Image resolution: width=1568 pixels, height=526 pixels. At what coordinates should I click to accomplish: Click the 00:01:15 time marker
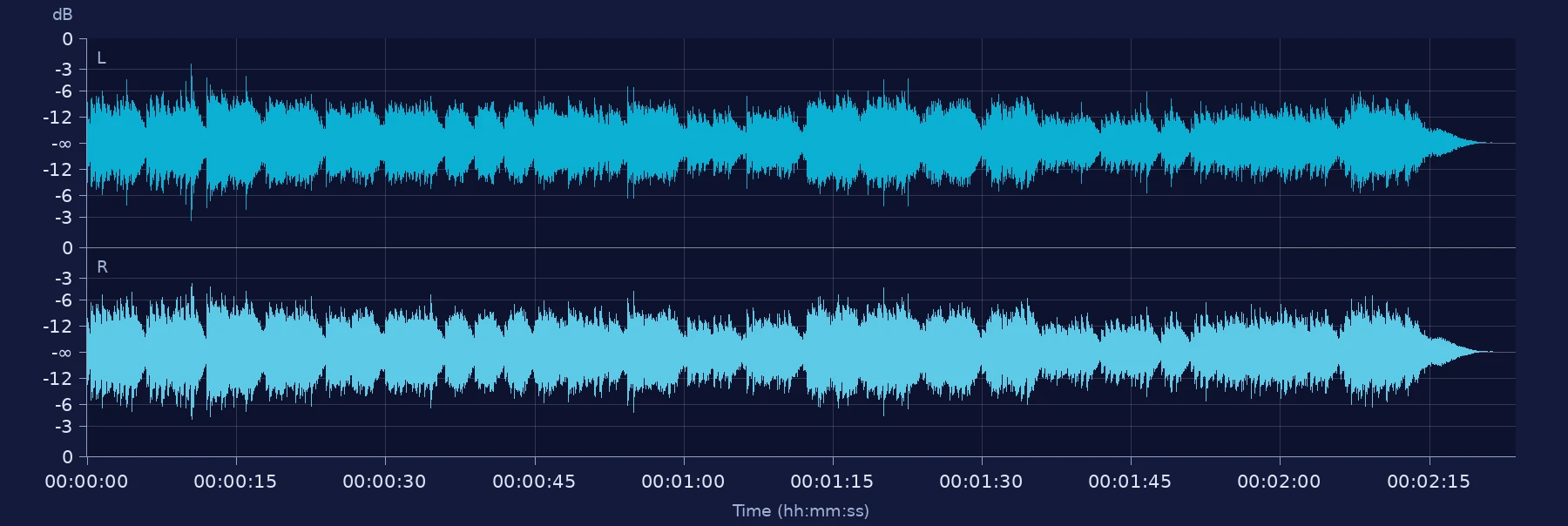(x=832, y=482)
